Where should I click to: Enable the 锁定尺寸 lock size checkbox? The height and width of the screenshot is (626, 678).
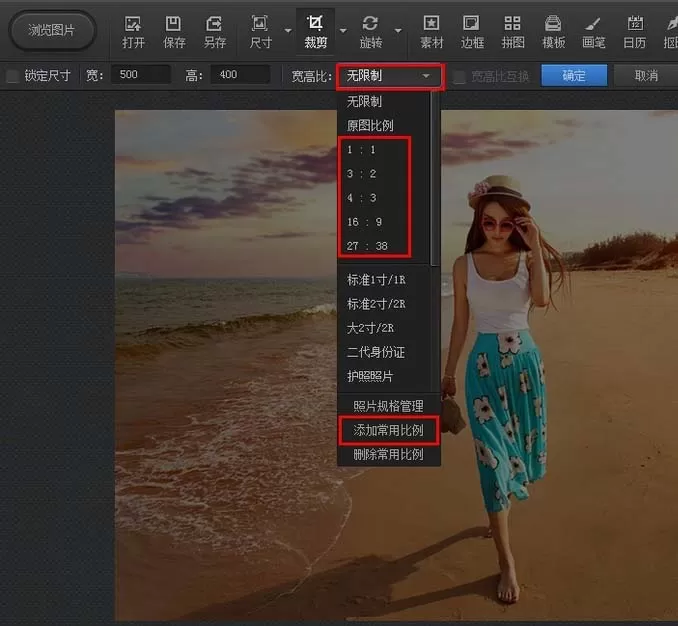[13, 76]
